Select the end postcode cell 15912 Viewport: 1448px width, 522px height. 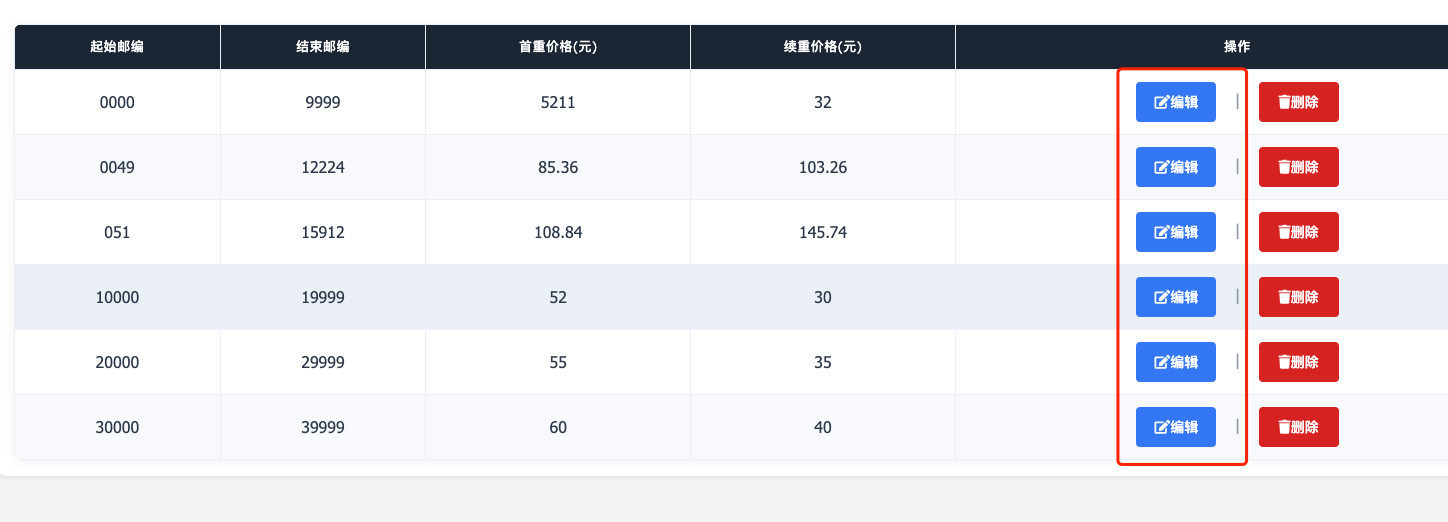tap(323, 232)
